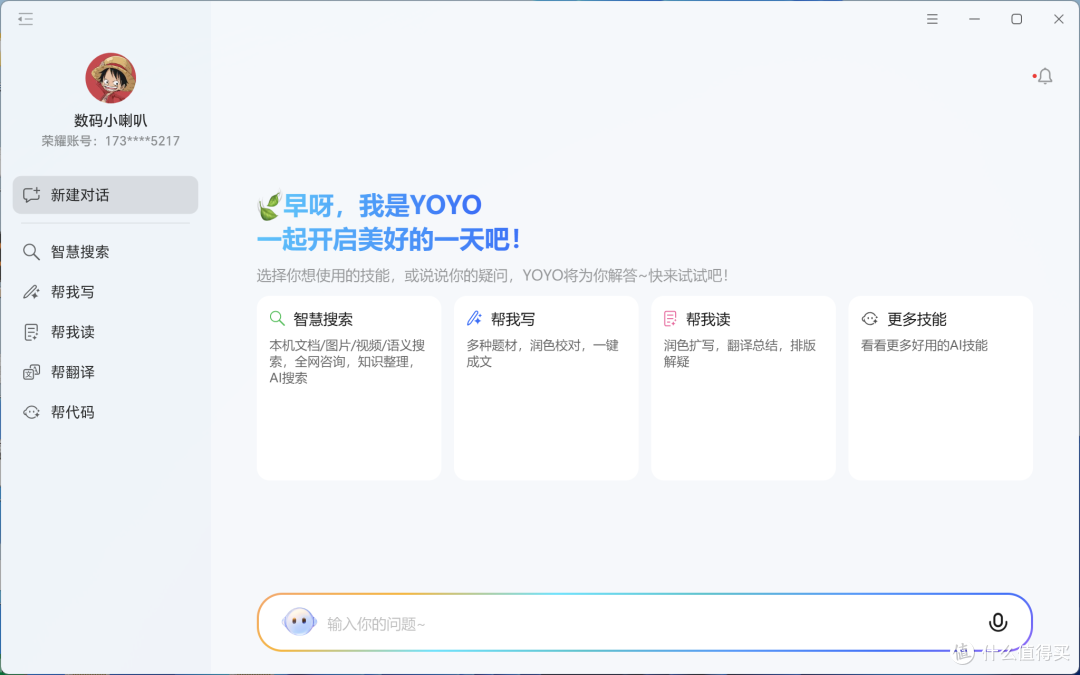
Task: Click the question input field 输入你的问题~
Action: point(645,623)
